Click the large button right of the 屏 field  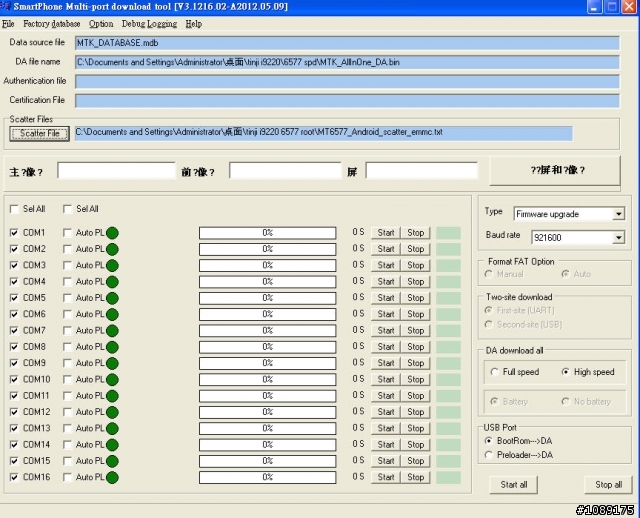[x=555, y=171]
